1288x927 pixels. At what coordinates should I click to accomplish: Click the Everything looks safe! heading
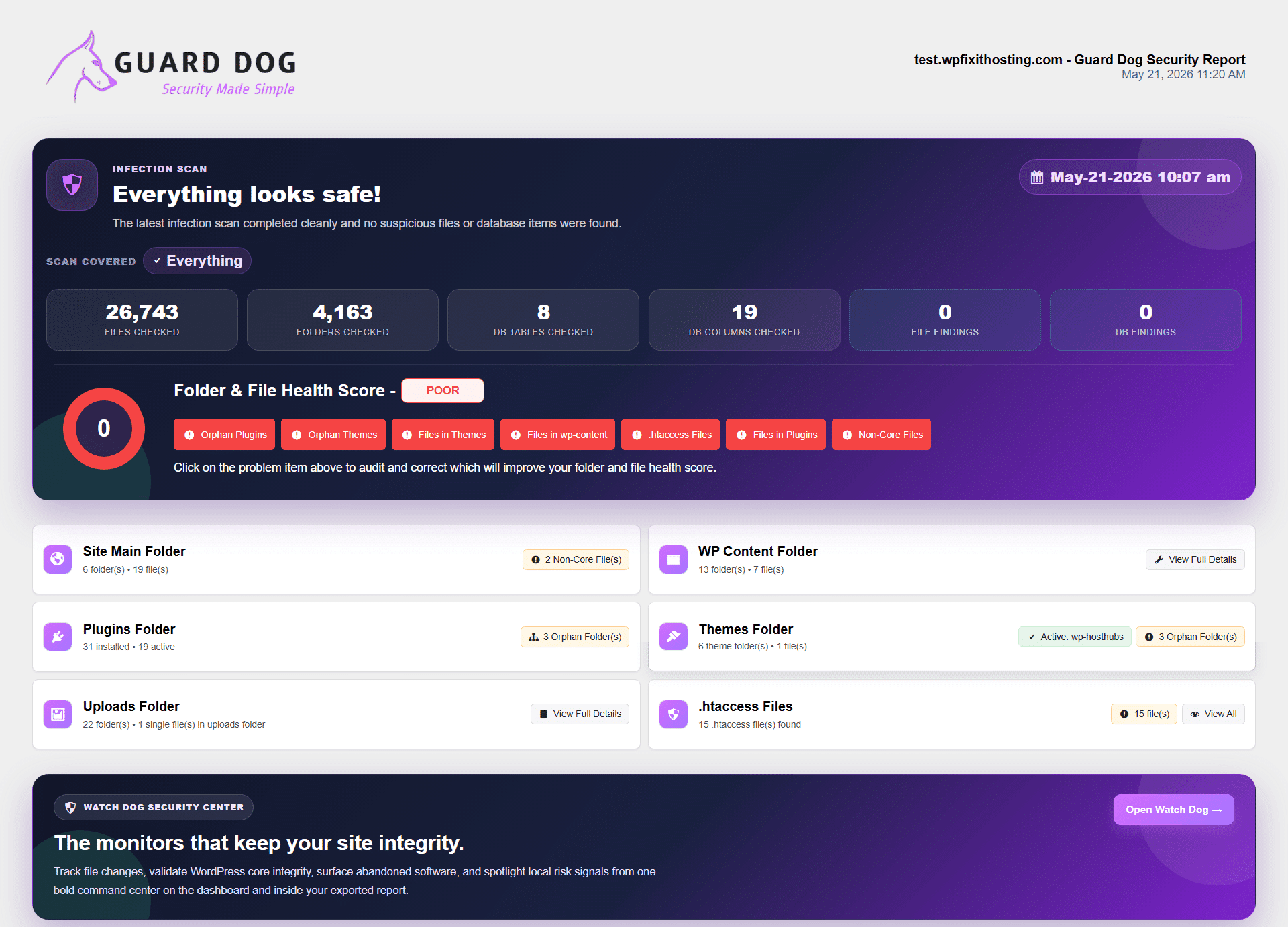(247, 195)
